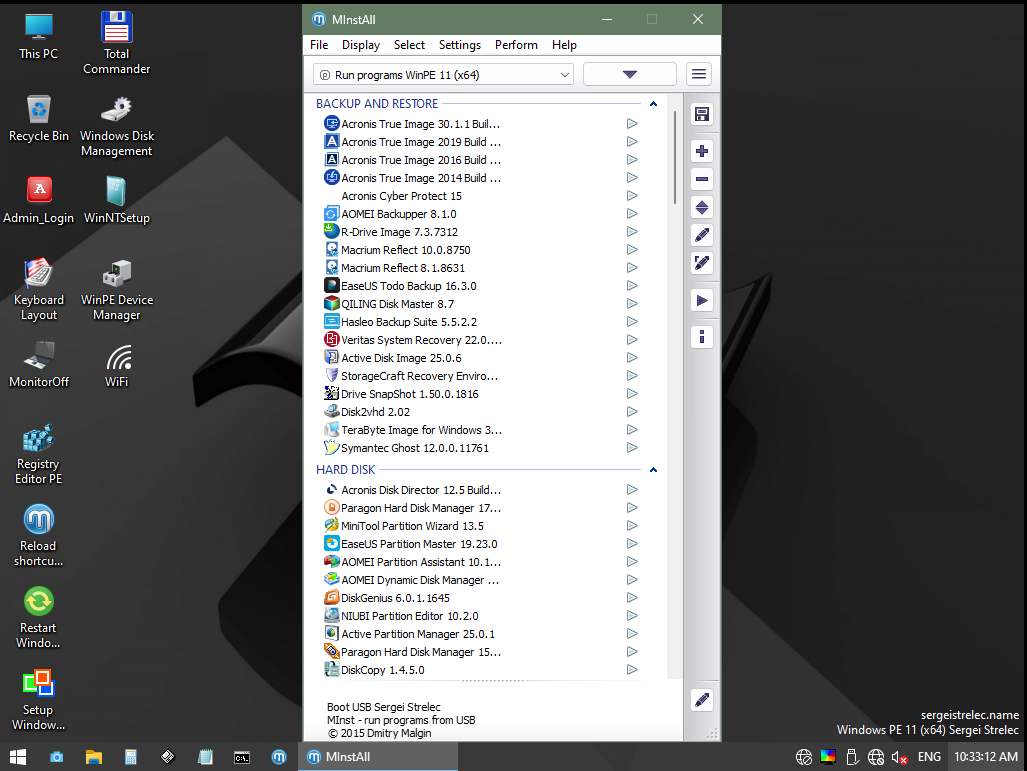Select the This PC desktop icon
Screen dimensions: 1027x771
39,37
